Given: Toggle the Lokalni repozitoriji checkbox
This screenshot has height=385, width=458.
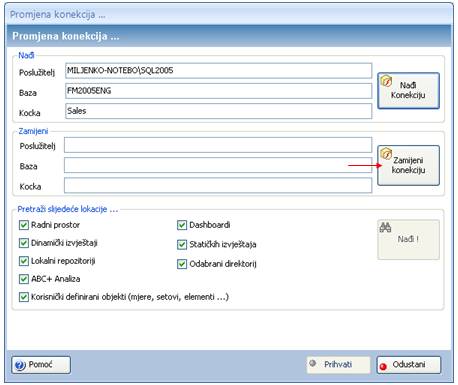Looking at the screenshot, I should (24, 261).
